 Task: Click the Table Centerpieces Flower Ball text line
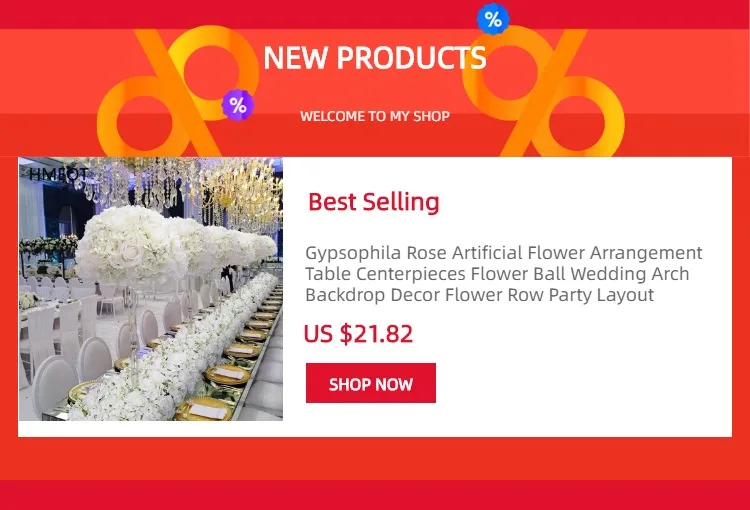click(x=497, y=274)
